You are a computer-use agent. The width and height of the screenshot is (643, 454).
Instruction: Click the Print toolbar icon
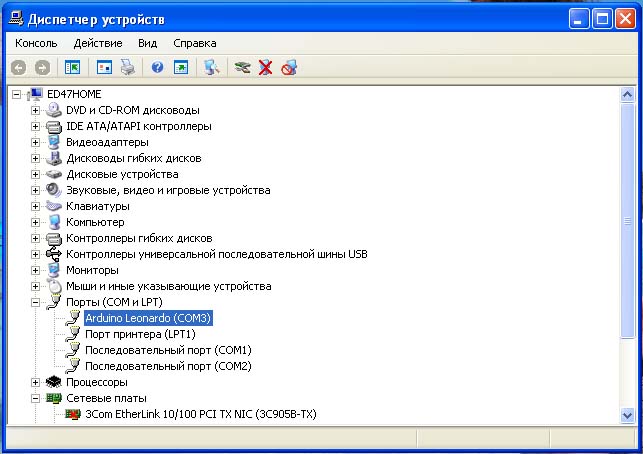pyautogui.click(x=127, y=67)
